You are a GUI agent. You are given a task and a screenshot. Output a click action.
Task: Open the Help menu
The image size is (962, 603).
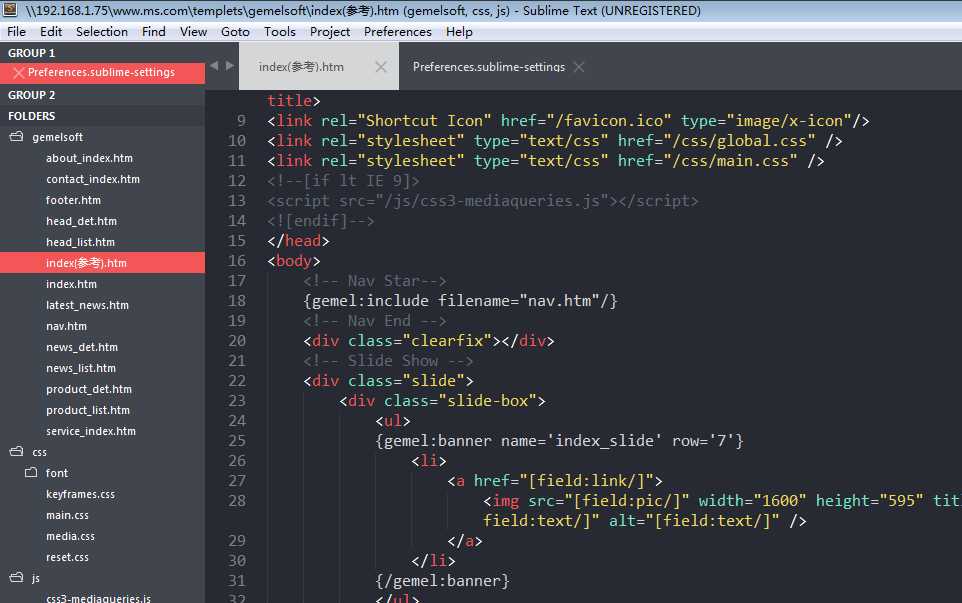point(459,31)
